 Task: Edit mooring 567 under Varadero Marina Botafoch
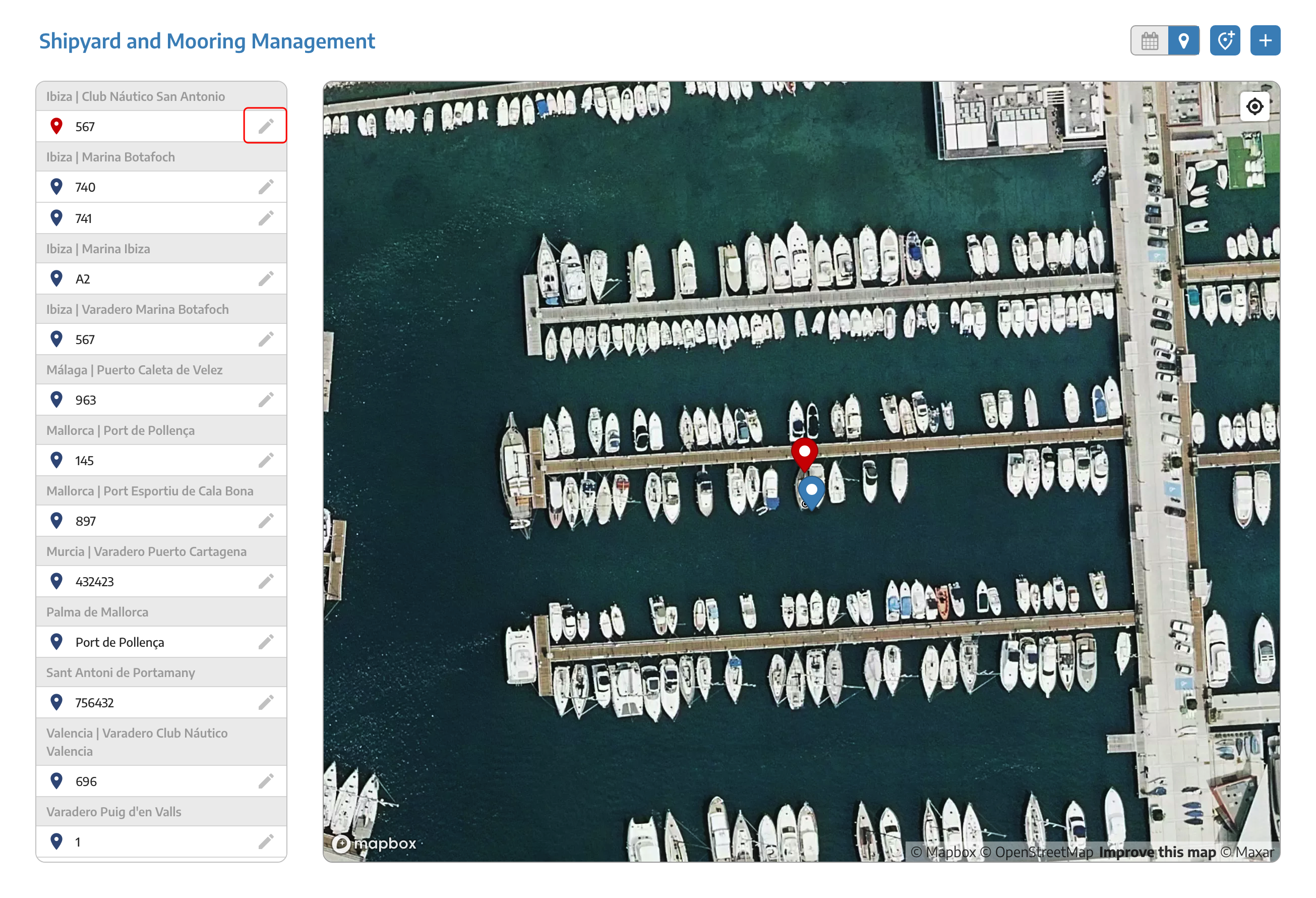pyautogui.click(x=266, y=340)
